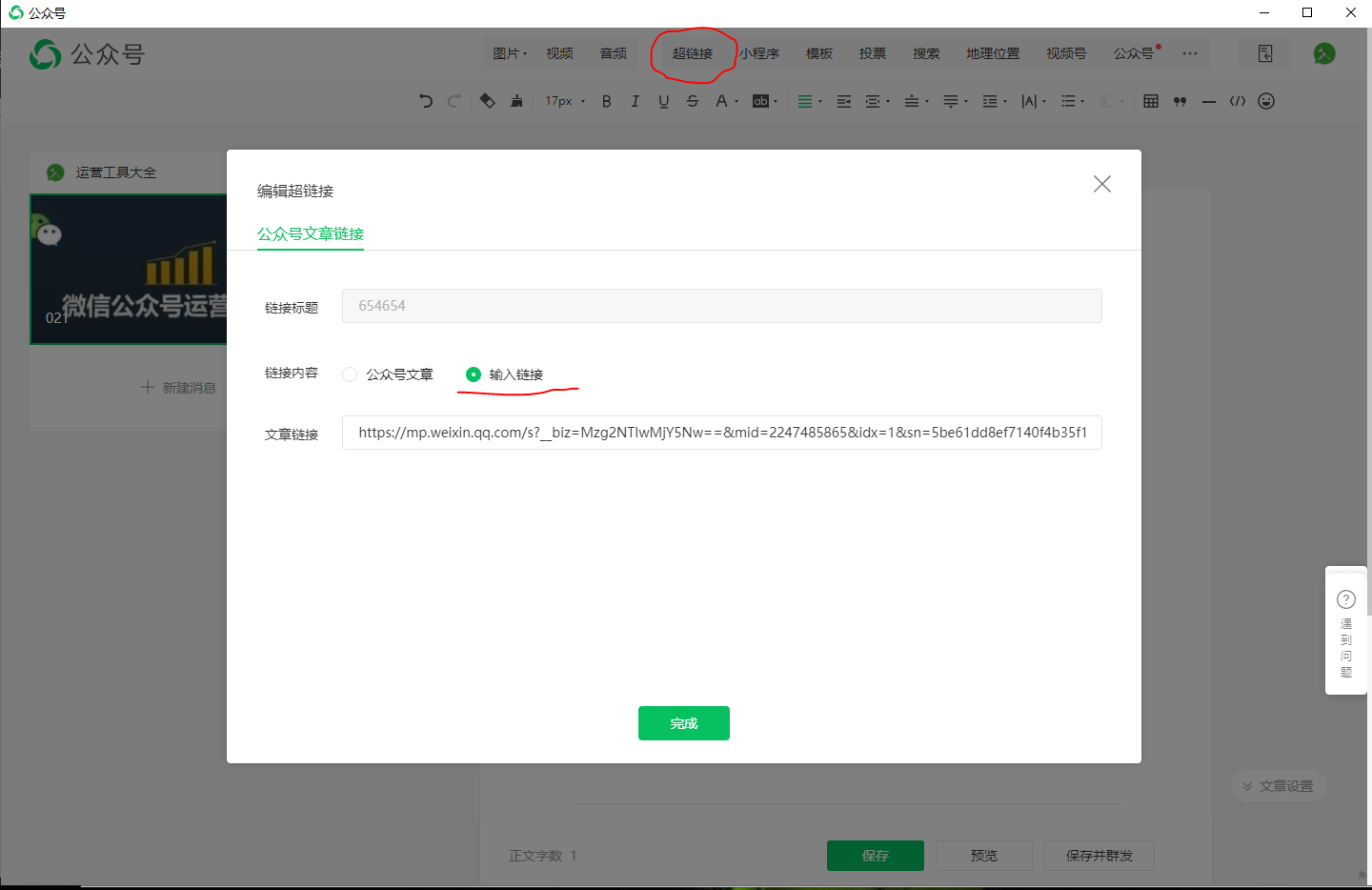Click 视频 in the insert bar
This screenshot has height=890, width=1372.
click(559, 53)
